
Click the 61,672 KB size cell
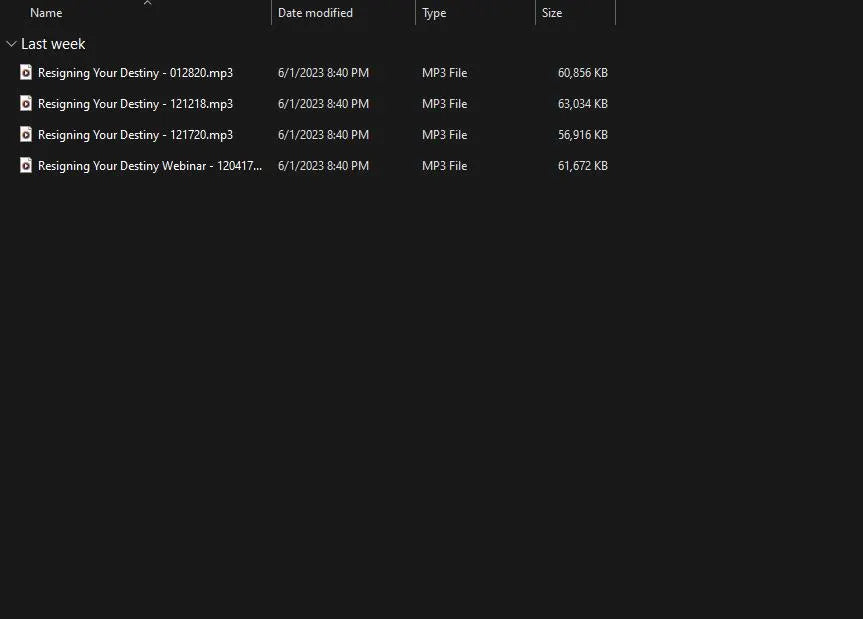click(582, 166)
